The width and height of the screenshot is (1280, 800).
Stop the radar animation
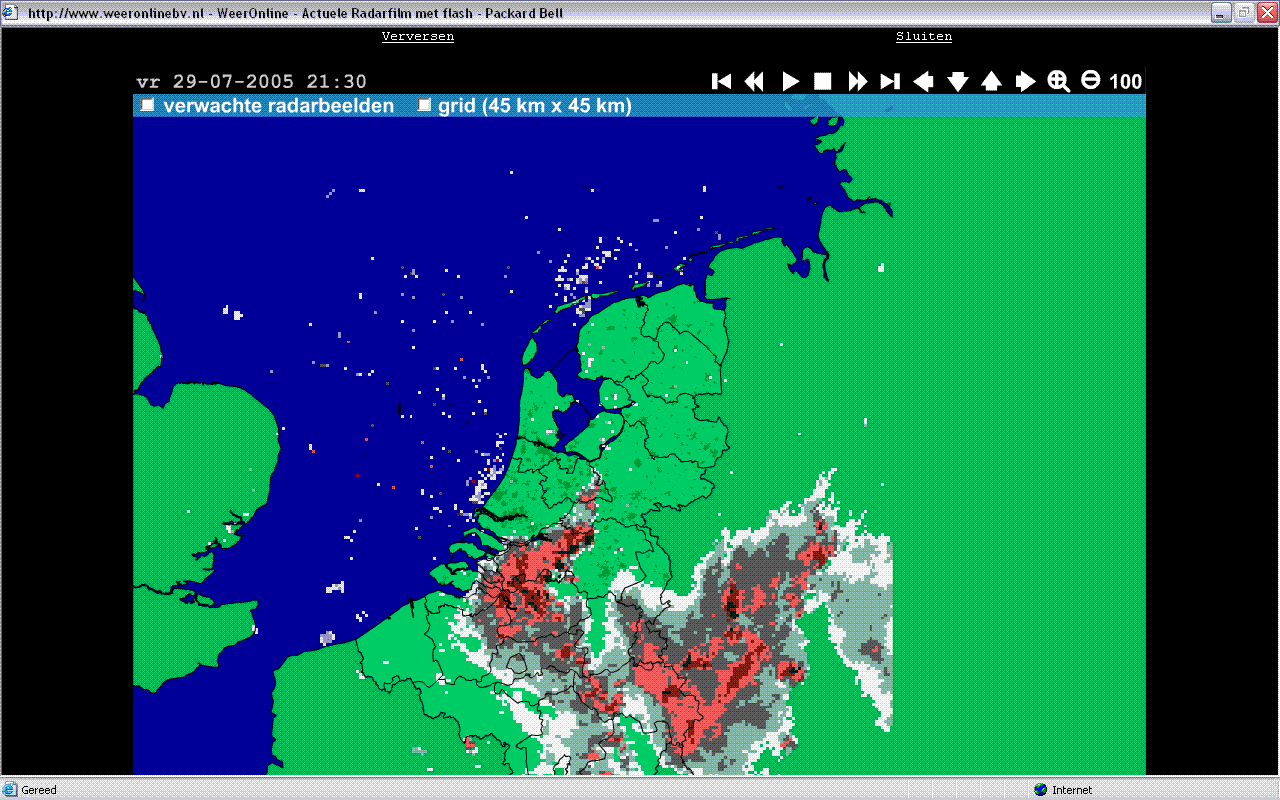click(x=823, y=82)
